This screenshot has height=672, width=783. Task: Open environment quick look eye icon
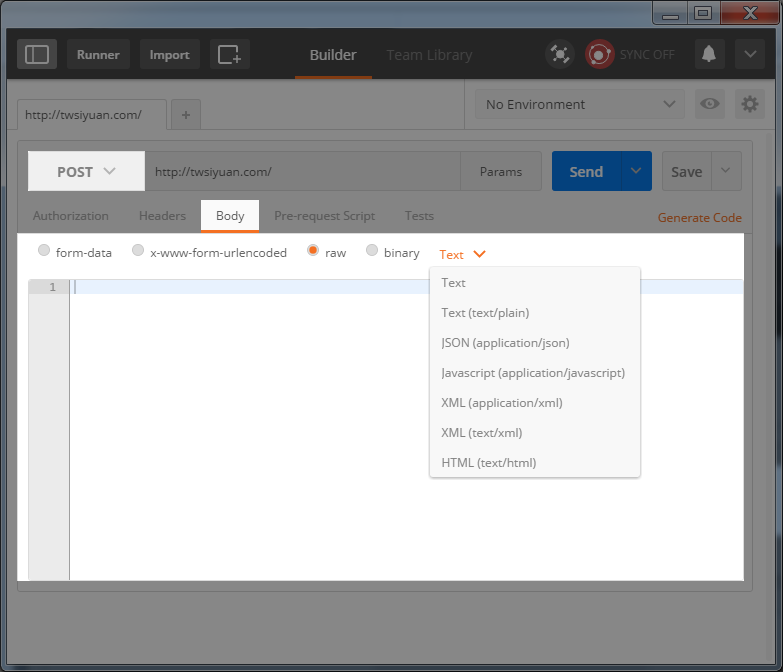pyautogui.click(x=710, y=104)
